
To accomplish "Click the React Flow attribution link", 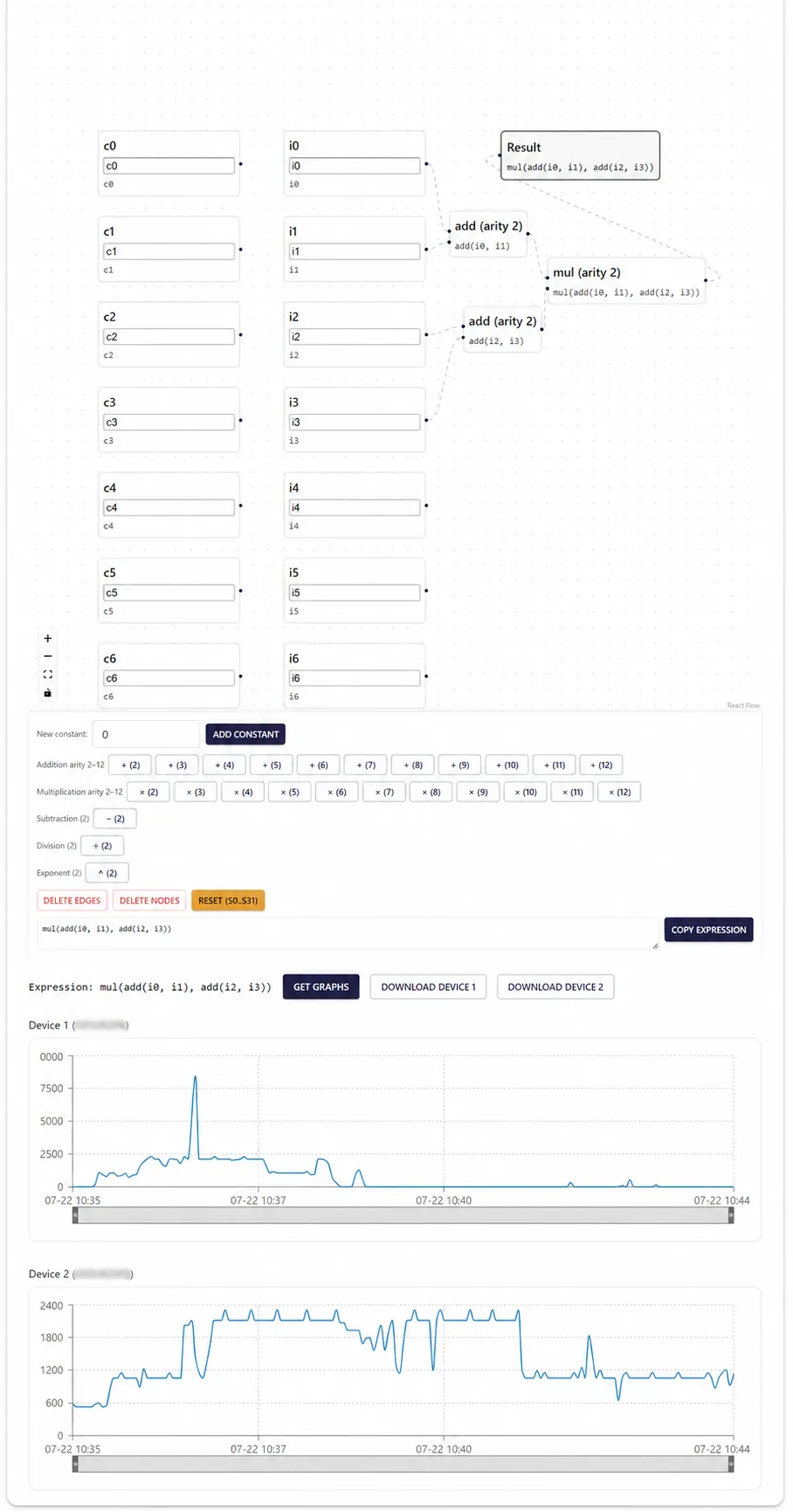I will point(743,705).
